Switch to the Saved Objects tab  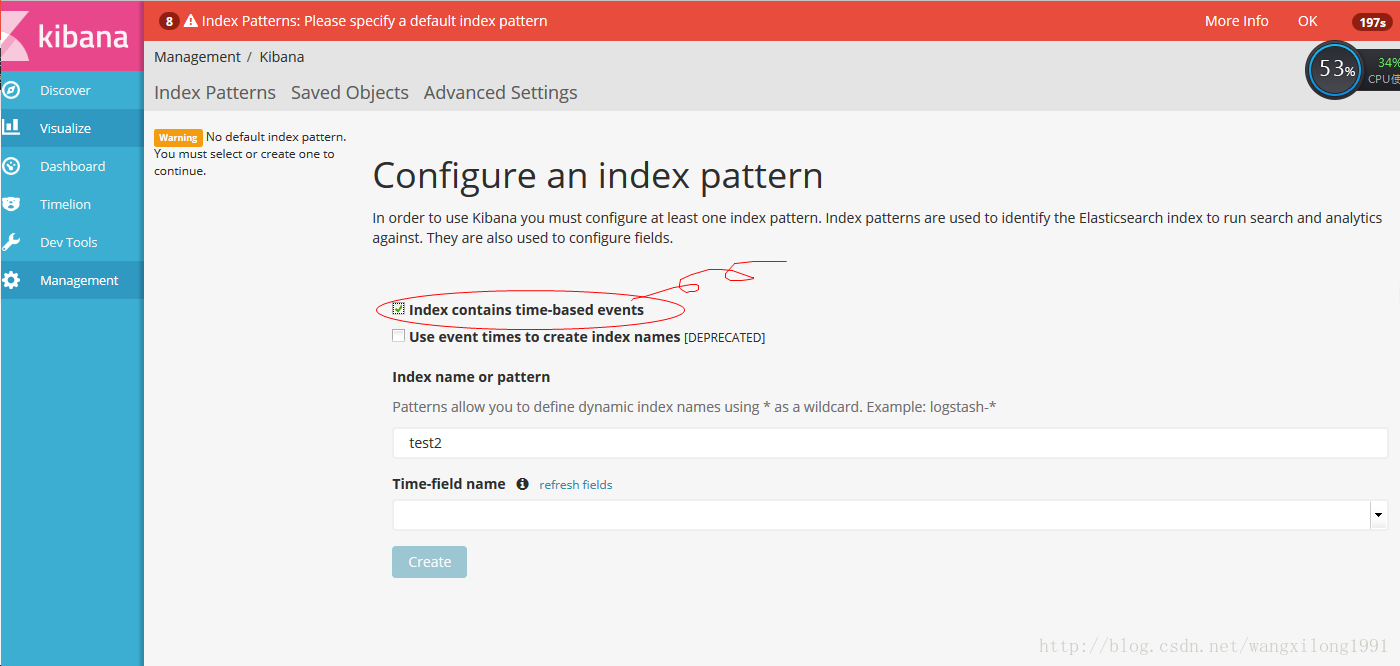(x=350, y=92)
